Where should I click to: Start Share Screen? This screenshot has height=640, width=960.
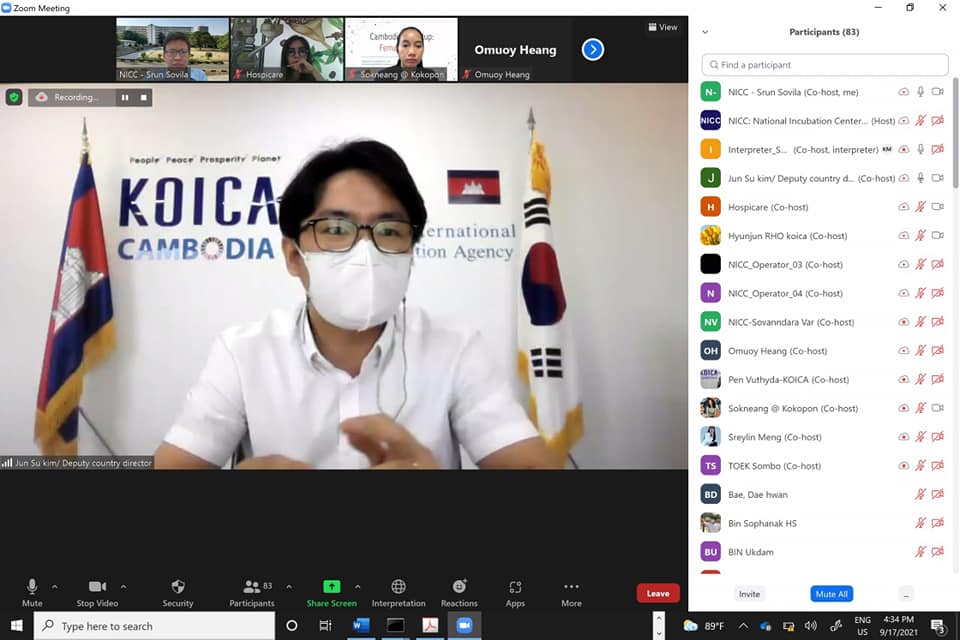pos(331,592)
